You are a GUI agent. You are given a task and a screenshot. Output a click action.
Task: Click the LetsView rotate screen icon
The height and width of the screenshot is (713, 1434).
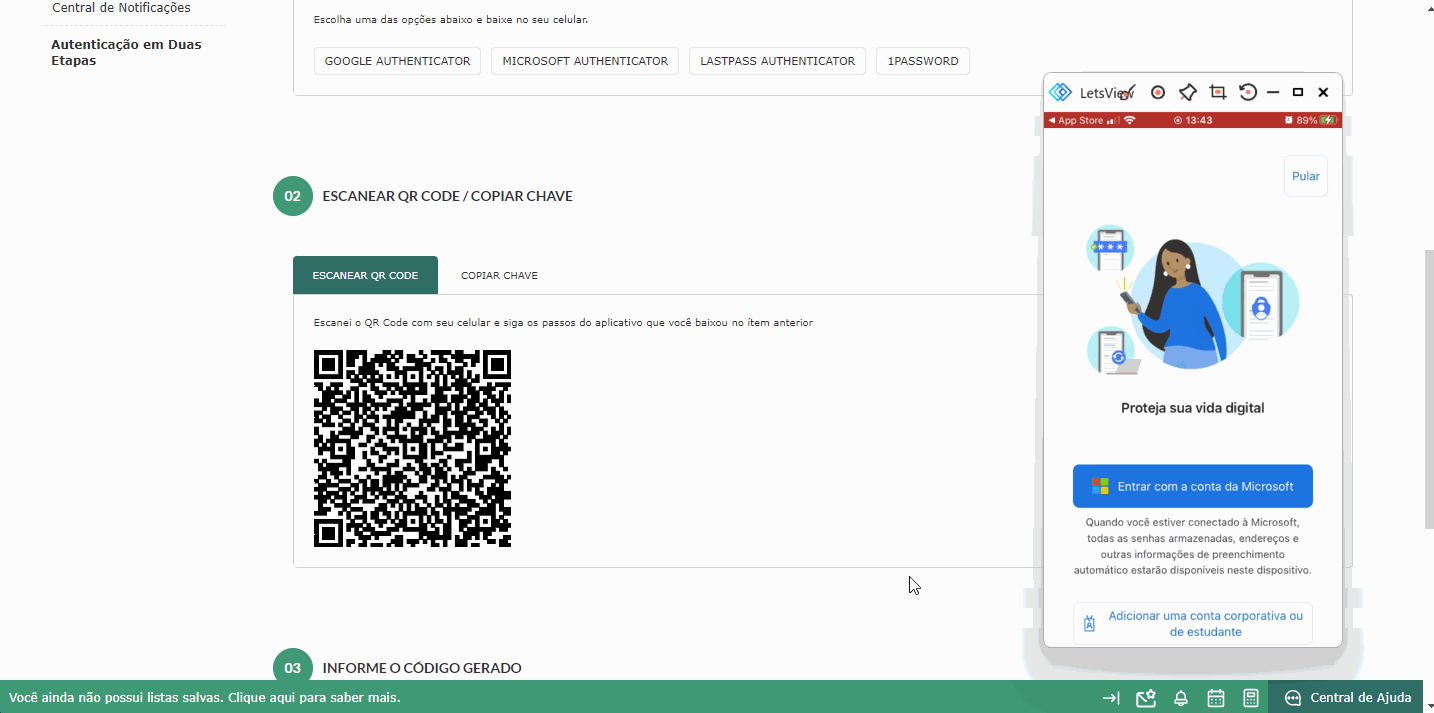[x=1248, y=92]
